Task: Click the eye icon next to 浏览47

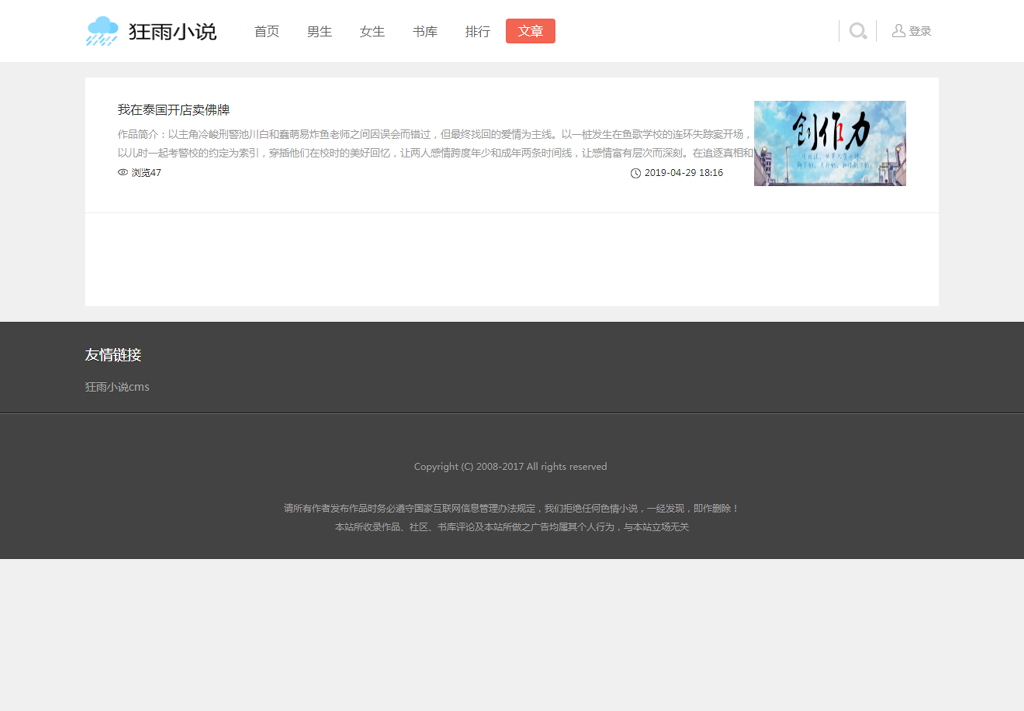Action: tap(123, 173)
